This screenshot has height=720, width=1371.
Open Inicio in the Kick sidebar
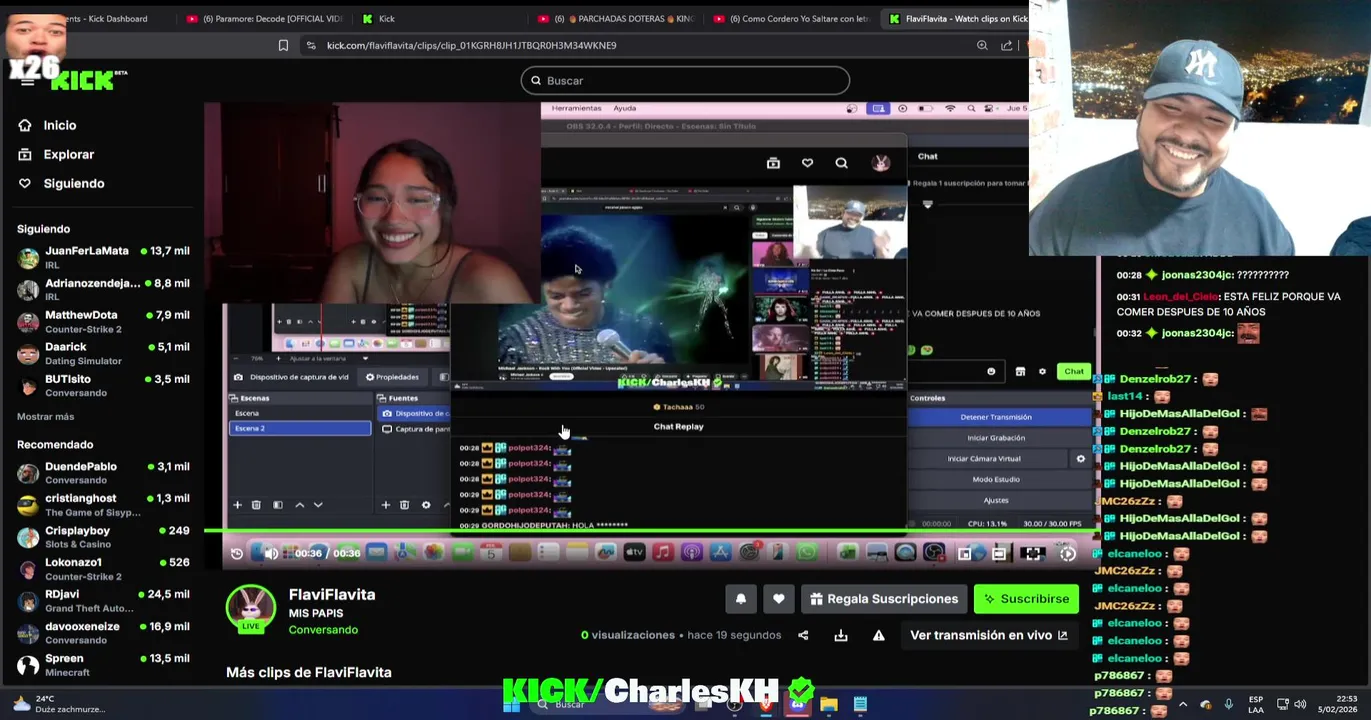pos(47,125)
